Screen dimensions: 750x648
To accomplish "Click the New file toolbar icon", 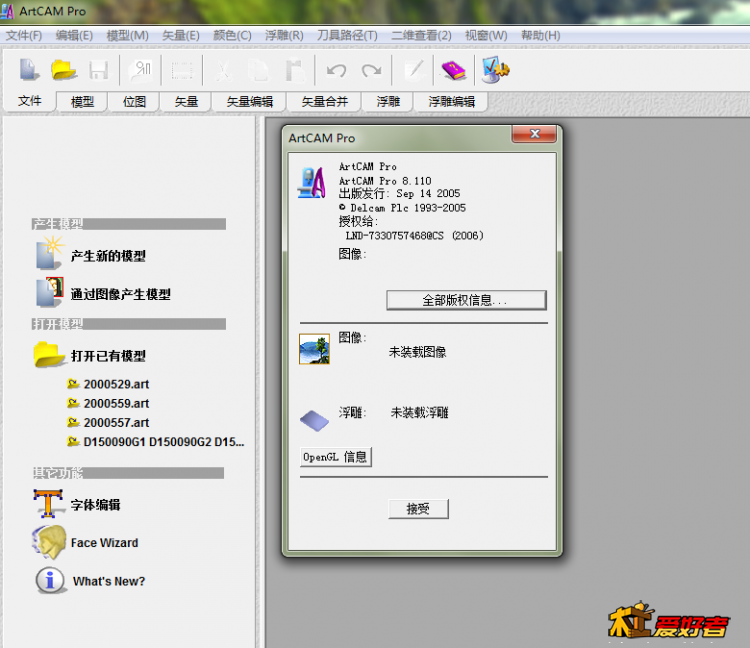I will (29, 70).
